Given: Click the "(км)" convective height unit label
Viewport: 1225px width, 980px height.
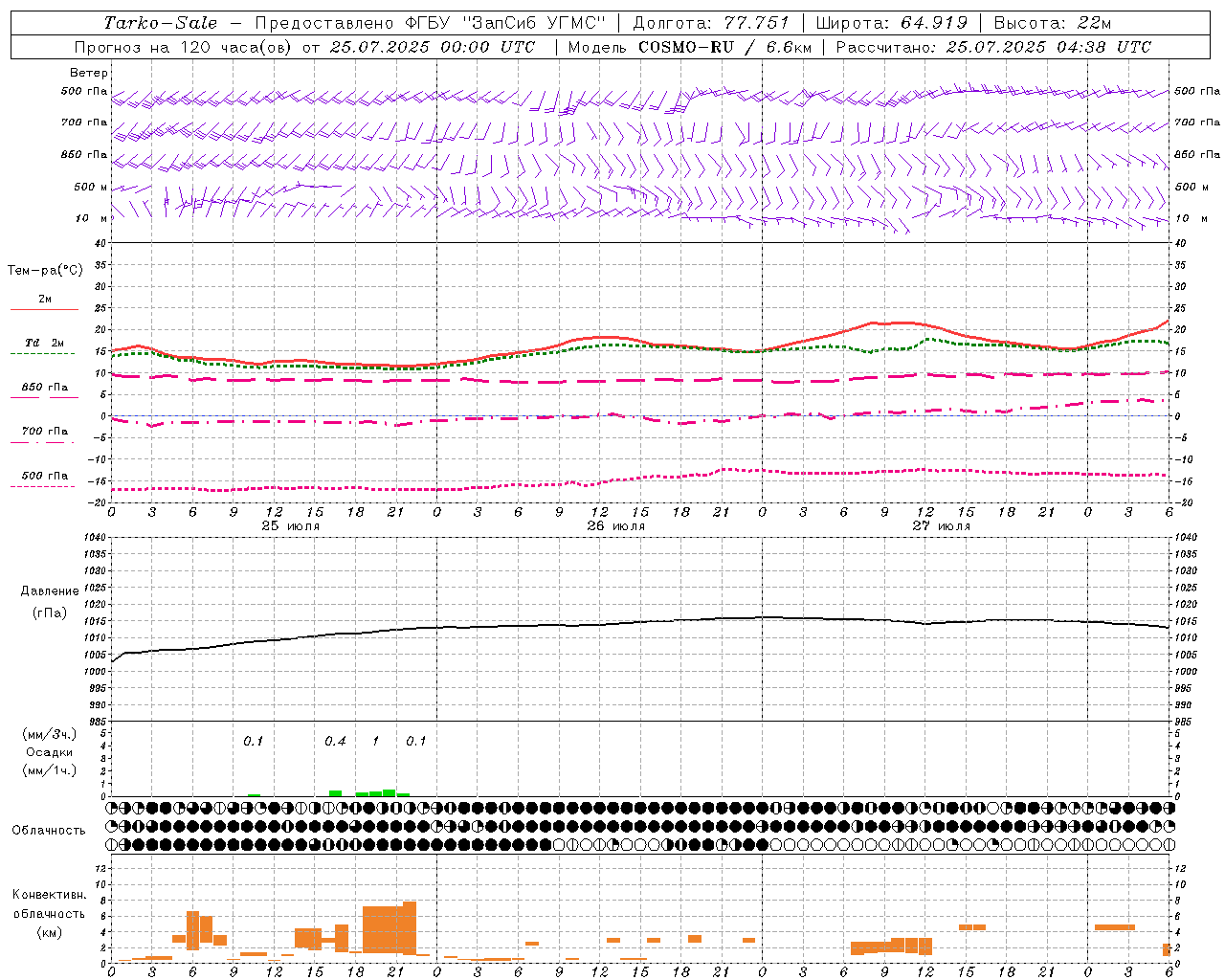Looking at the screenshot, I should pyautogui.click(x=49, y=932).
